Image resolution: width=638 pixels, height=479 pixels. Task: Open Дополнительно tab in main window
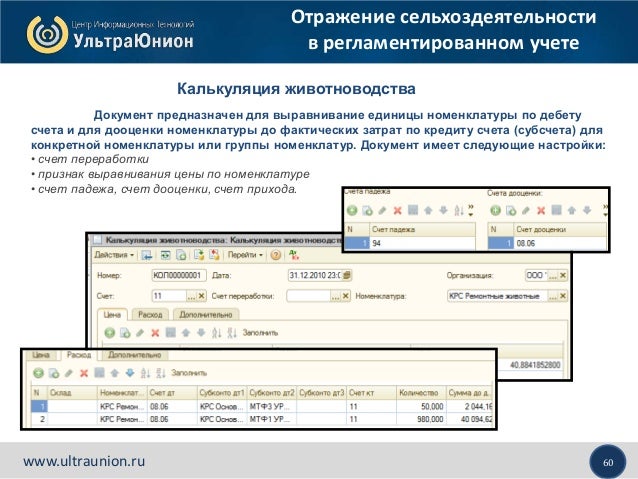(x=206, y=315)
